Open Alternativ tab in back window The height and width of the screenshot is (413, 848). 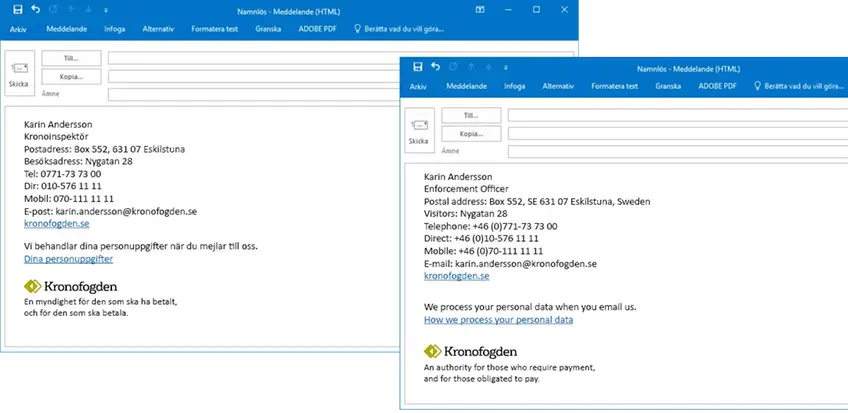(158, 29)
